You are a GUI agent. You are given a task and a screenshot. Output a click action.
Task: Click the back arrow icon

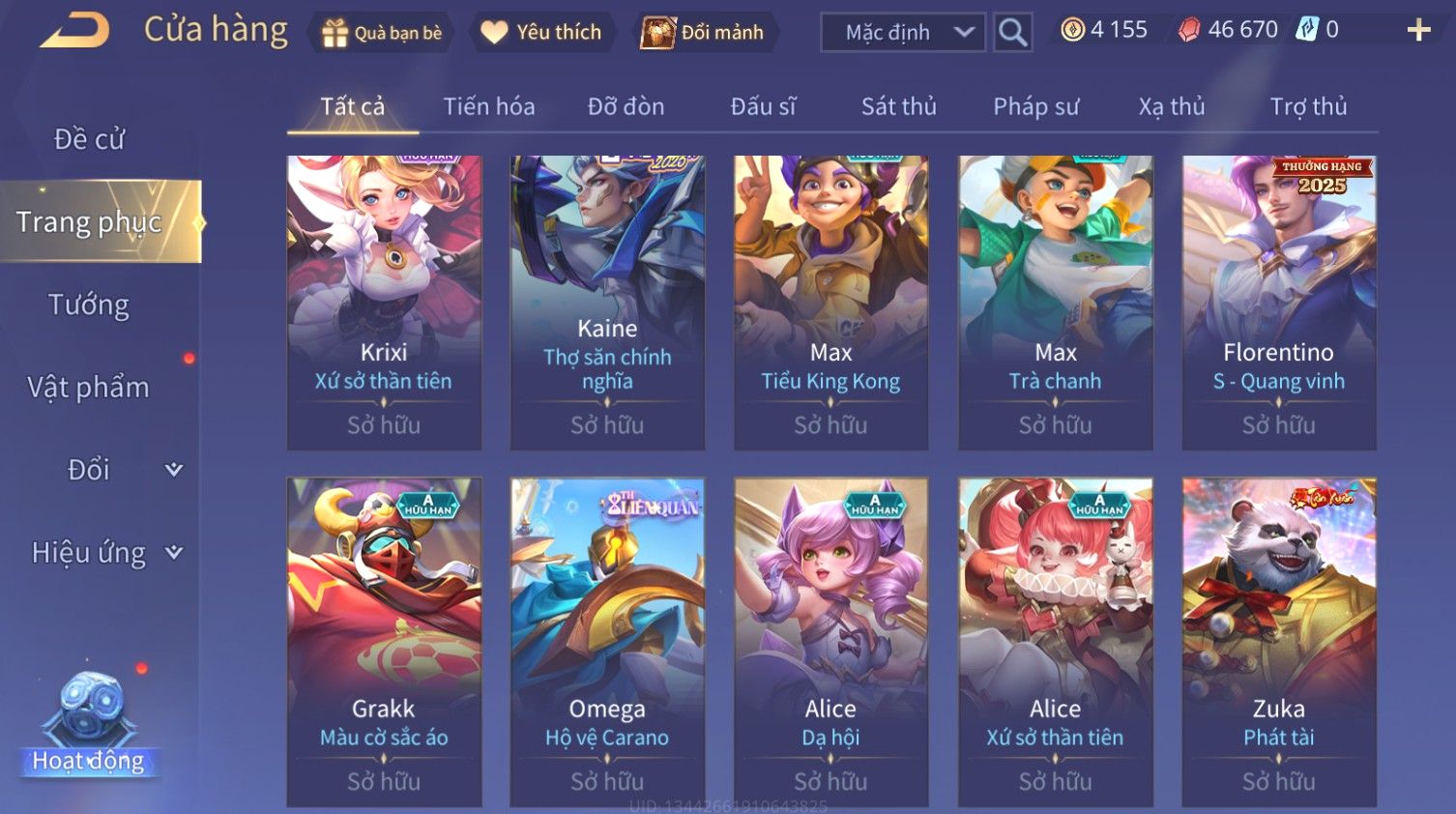[74, 30]
